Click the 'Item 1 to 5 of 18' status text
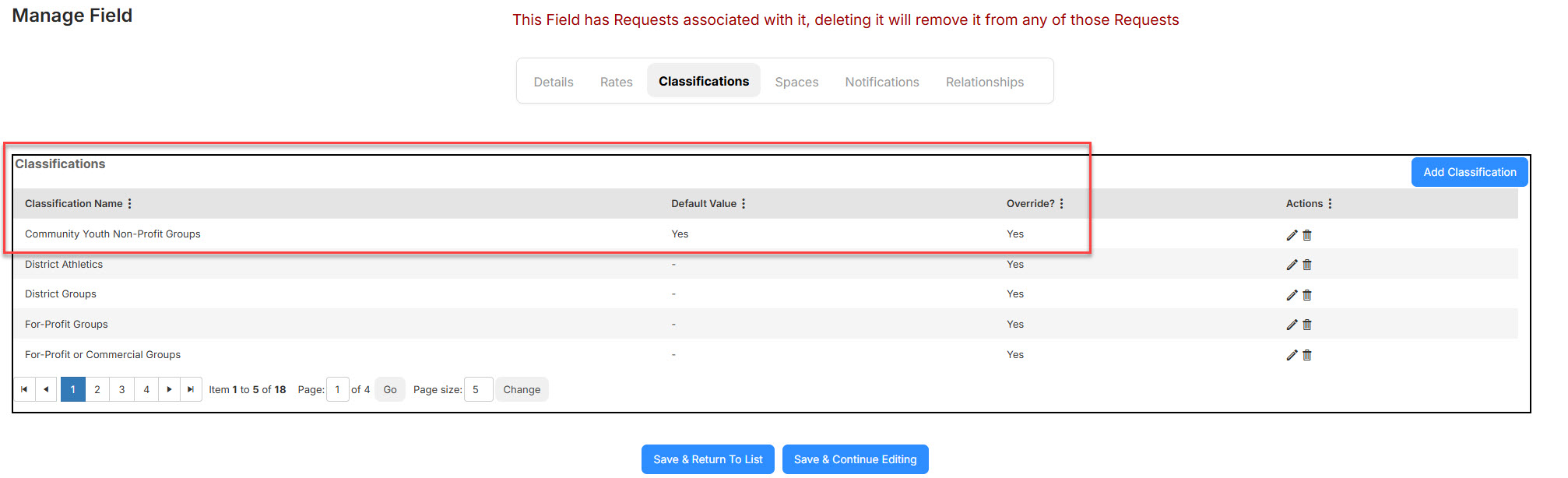The height and width of the screenshot is (478, 1568). coord(248,389)
